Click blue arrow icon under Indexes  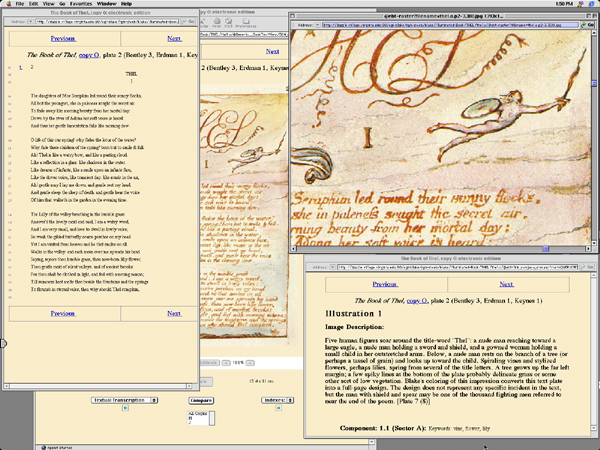(278, 408)
